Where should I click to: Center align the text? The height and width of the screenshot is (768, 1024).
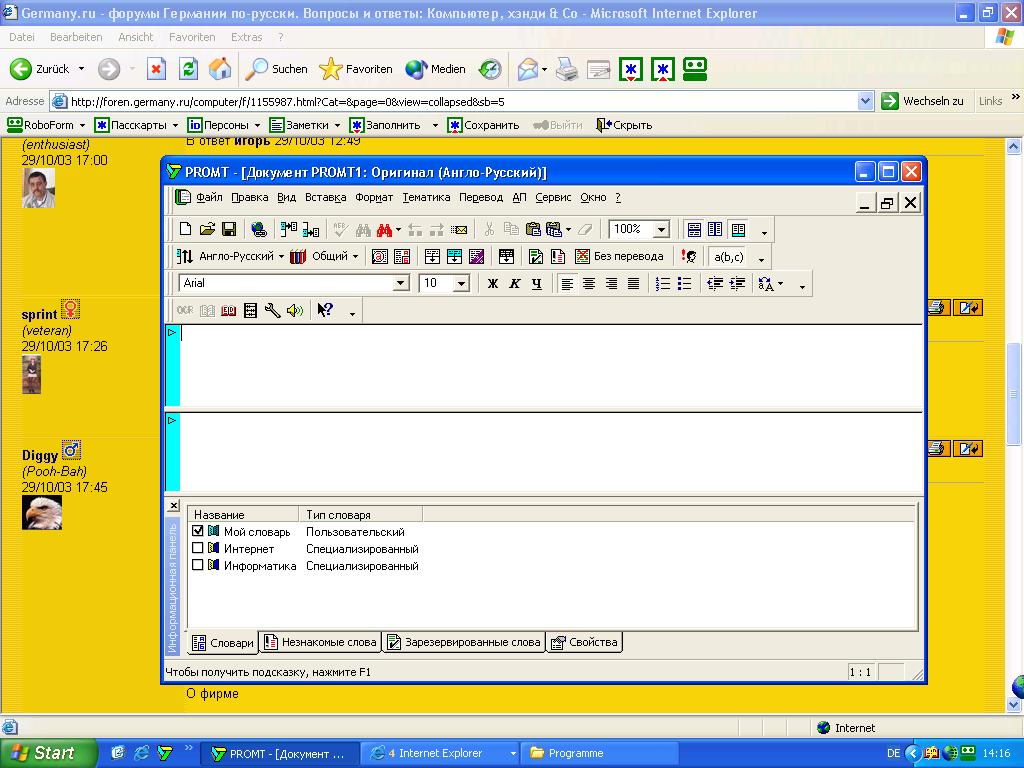tap(589, 283)
